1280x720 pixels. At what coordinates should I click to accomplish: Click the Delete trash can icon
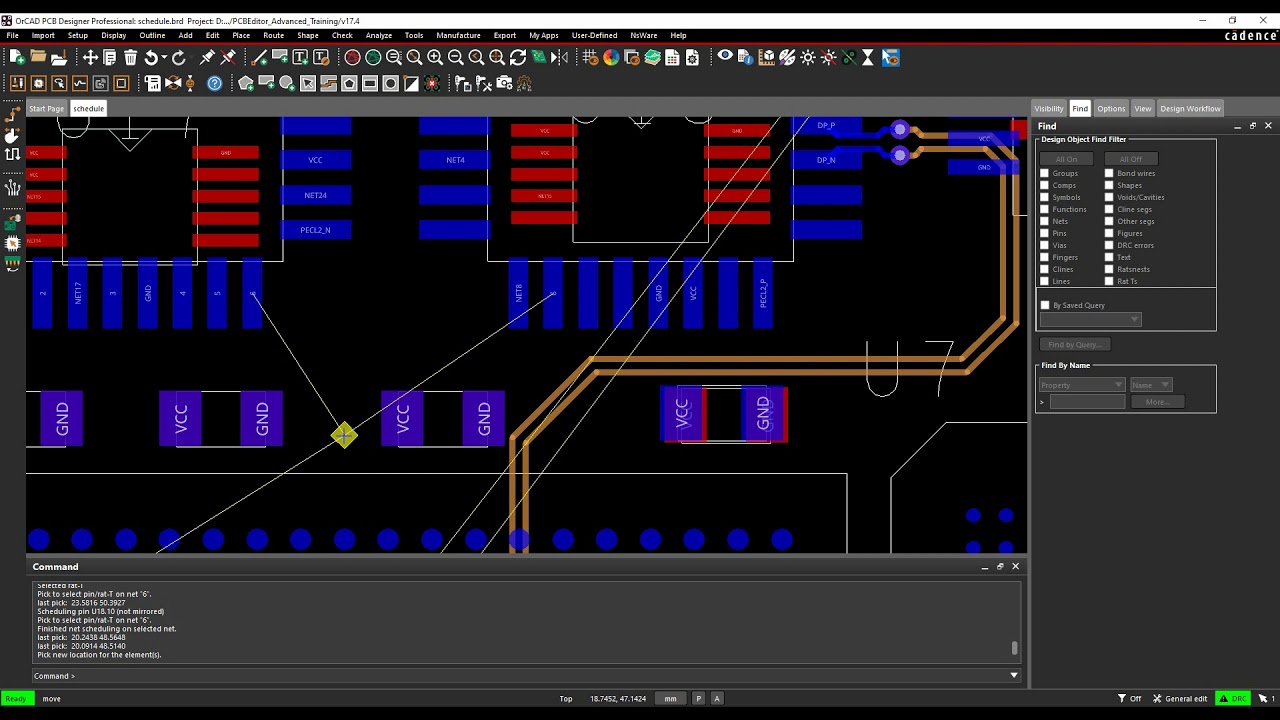pos(130,57)
